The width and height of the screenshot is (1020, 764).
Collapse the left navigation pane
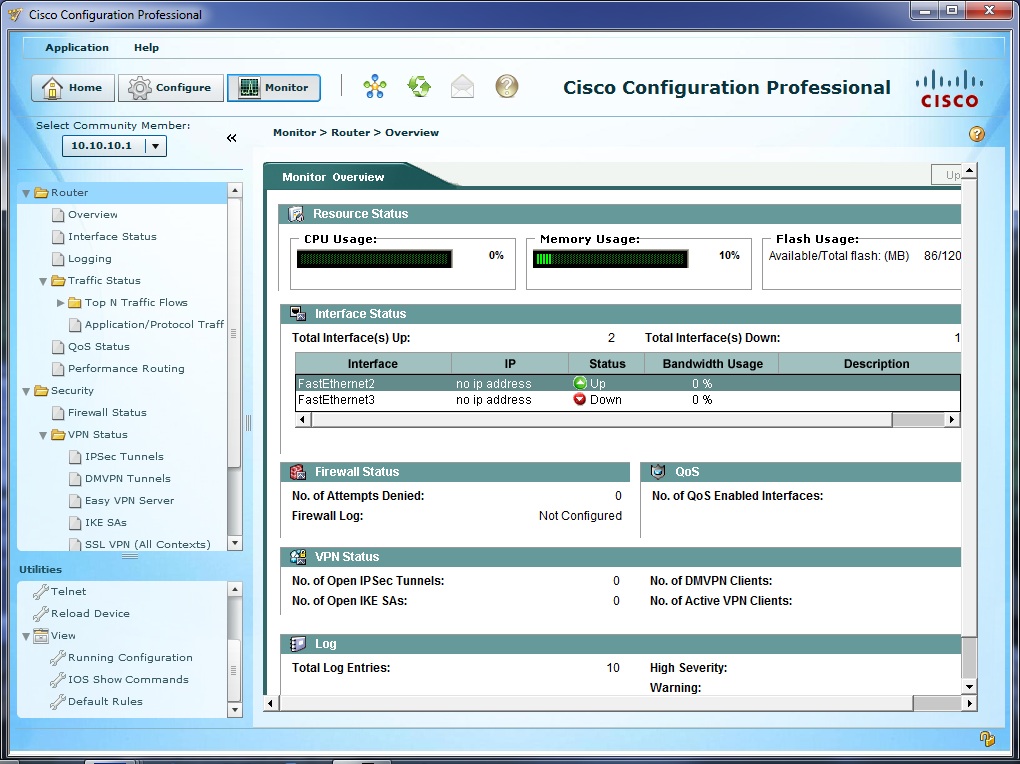click(x=232, y=138)
